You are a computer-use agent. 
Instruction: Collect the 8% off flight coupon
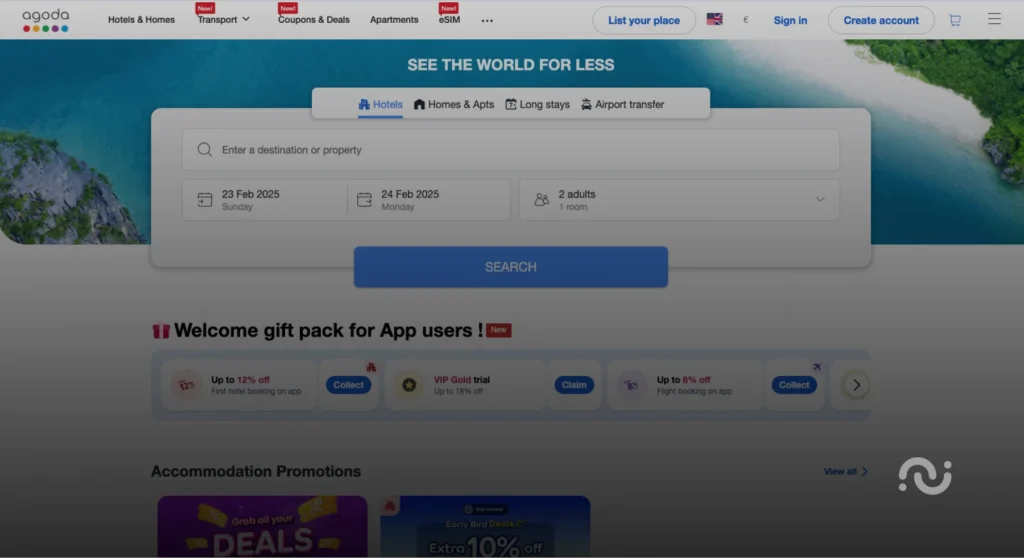pyautogui.click(x=793, y=385)
